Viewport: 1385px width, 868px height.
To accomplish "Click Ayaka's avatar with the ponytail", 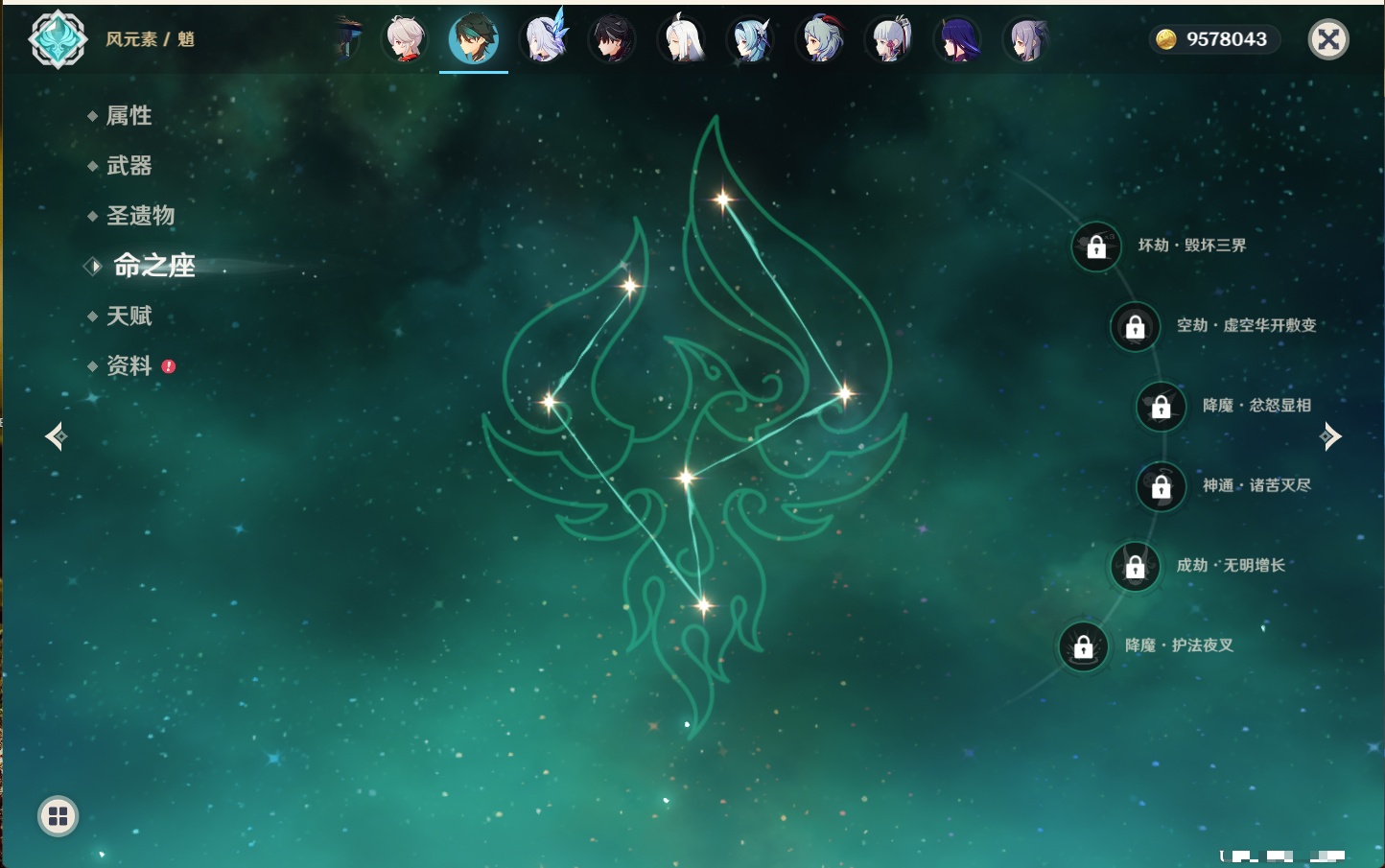I will (x=889, y=39).
